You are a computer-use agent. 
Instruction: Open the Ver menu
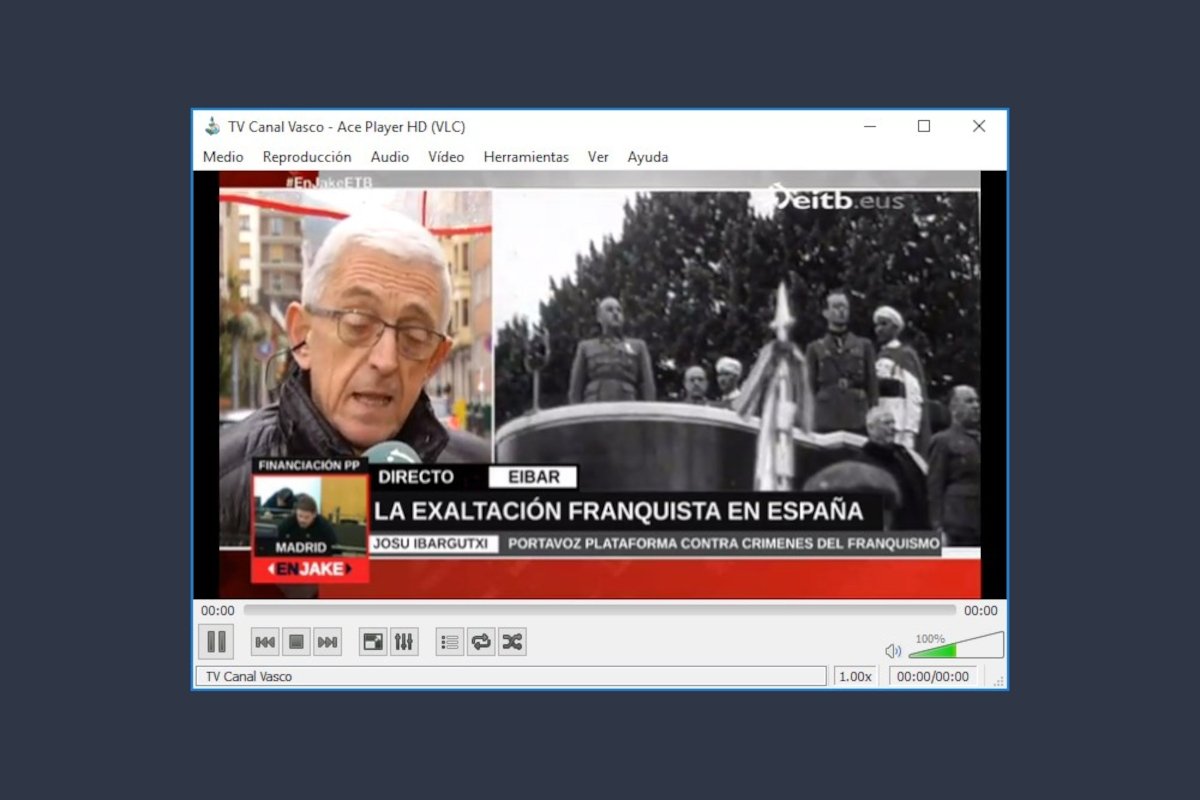click(x=598, y=157)
